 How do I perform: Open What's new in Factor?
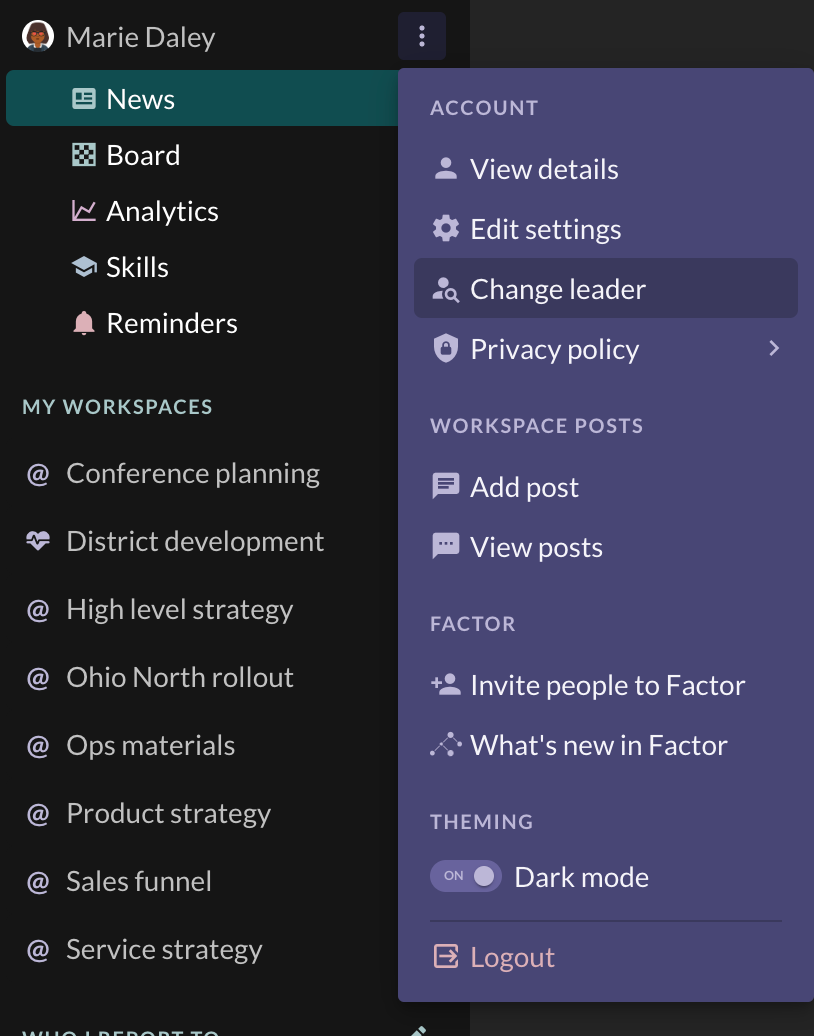[x=598, y=744]
